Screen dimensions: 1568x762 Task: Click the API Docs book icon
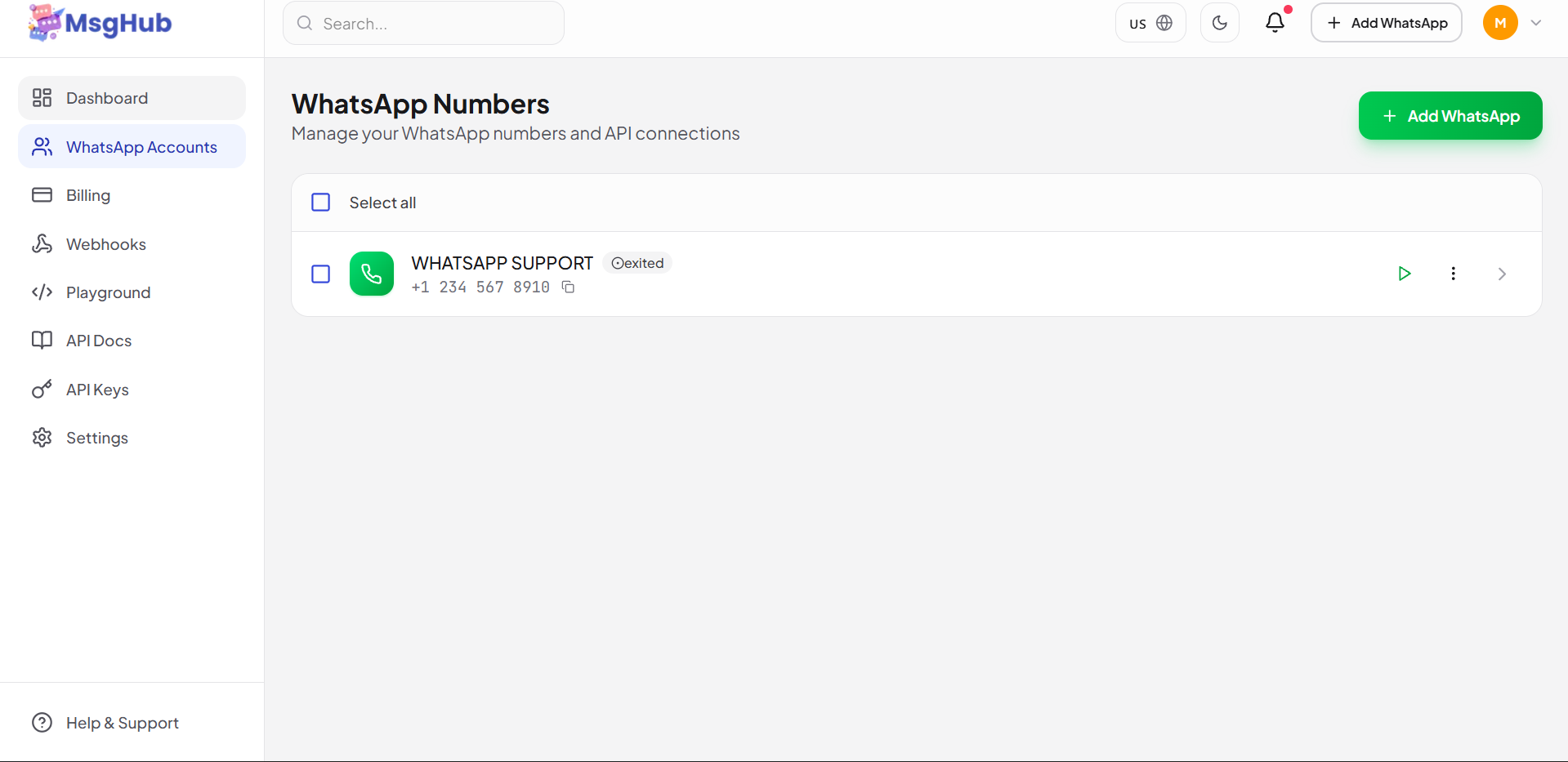[42, 341]
